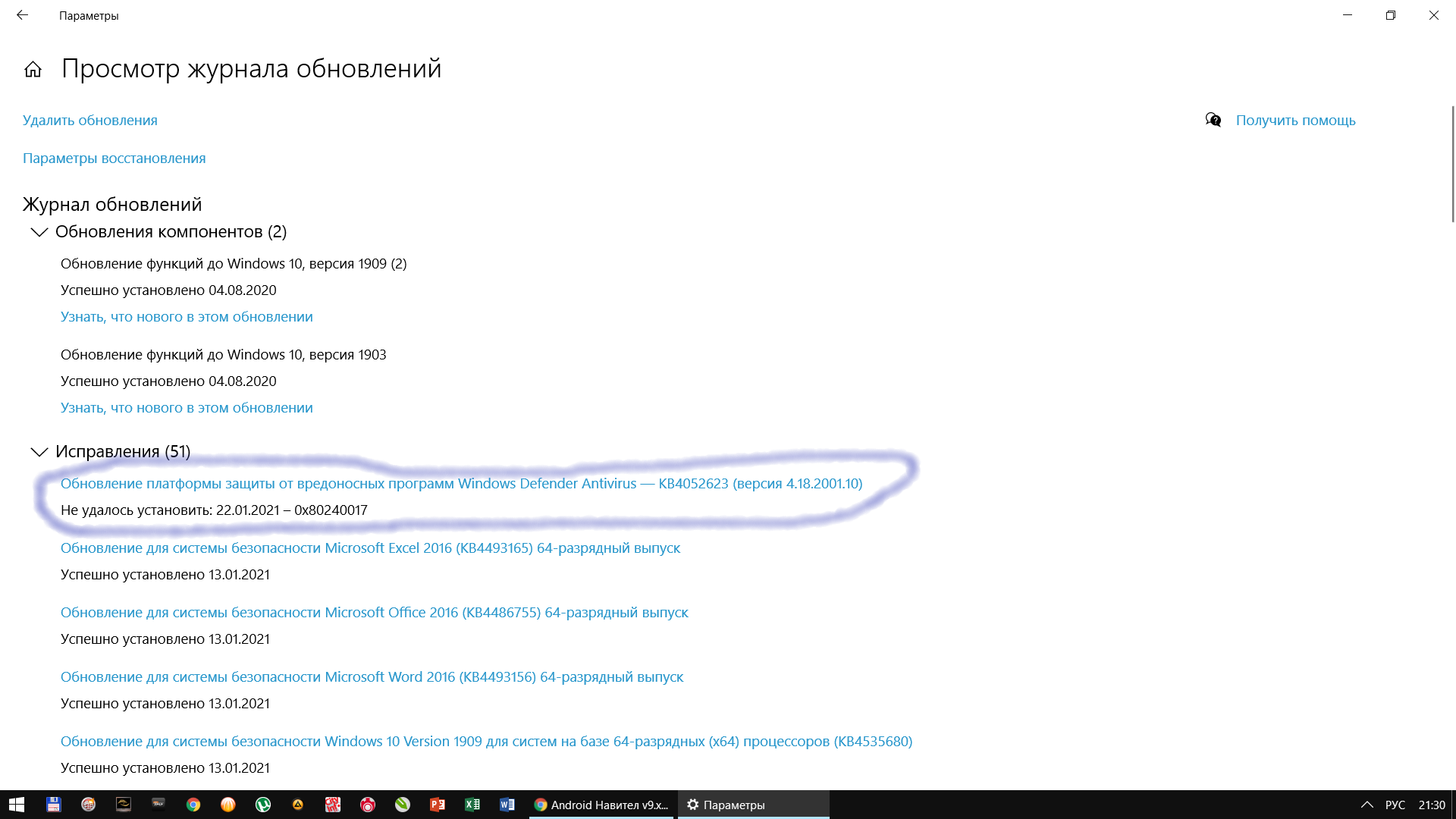Launch uTorrent from the taskbar

tap(263, 805)
